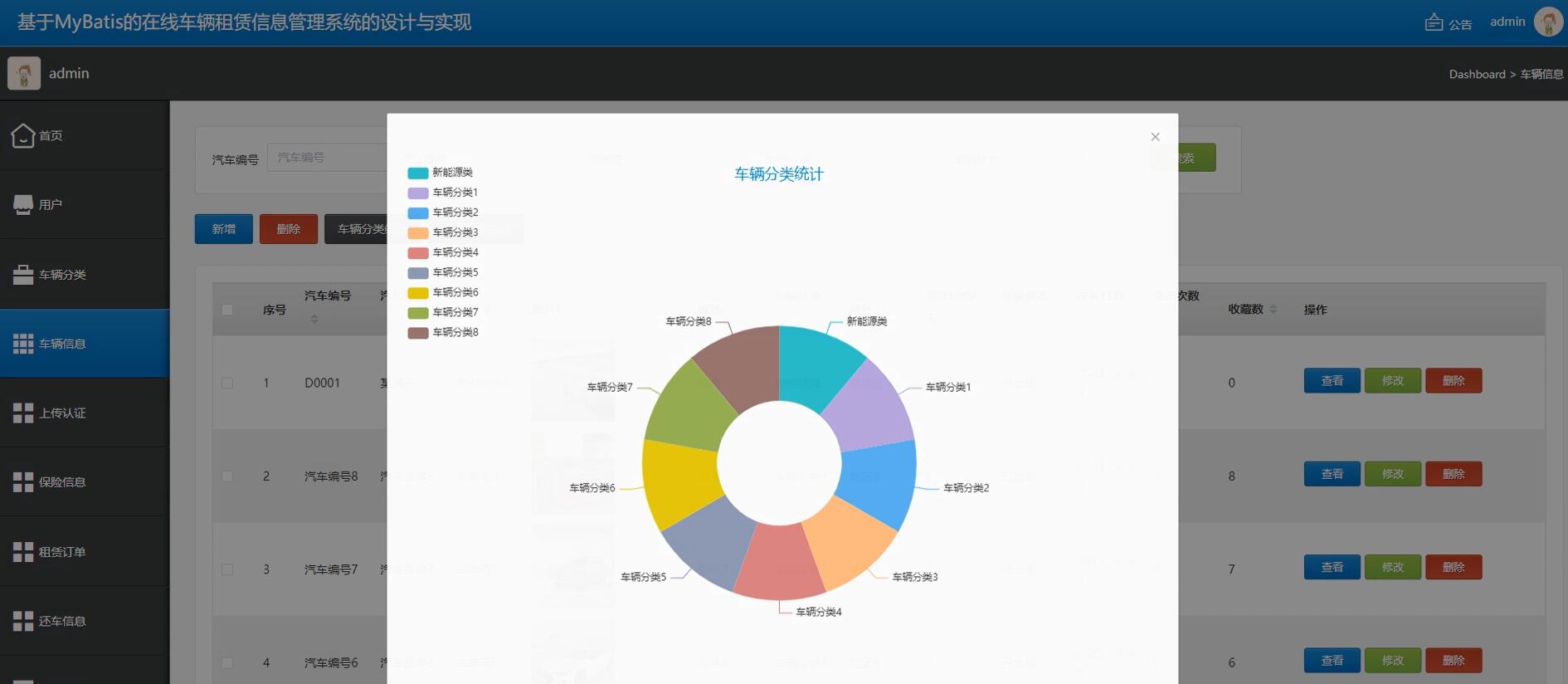Toggle the select-all checkbox in table header
This screenshot has width=1568, height=684.
click(227, 310)
